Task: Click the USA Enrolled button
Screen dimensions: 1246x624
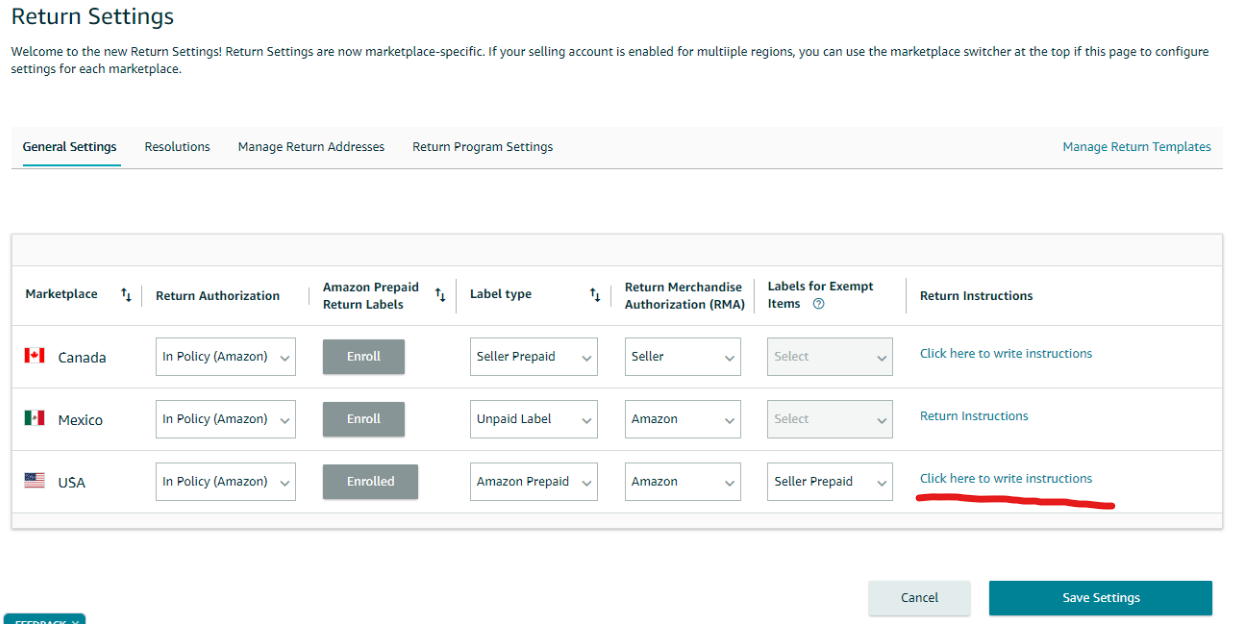Action: pos(370,482)
